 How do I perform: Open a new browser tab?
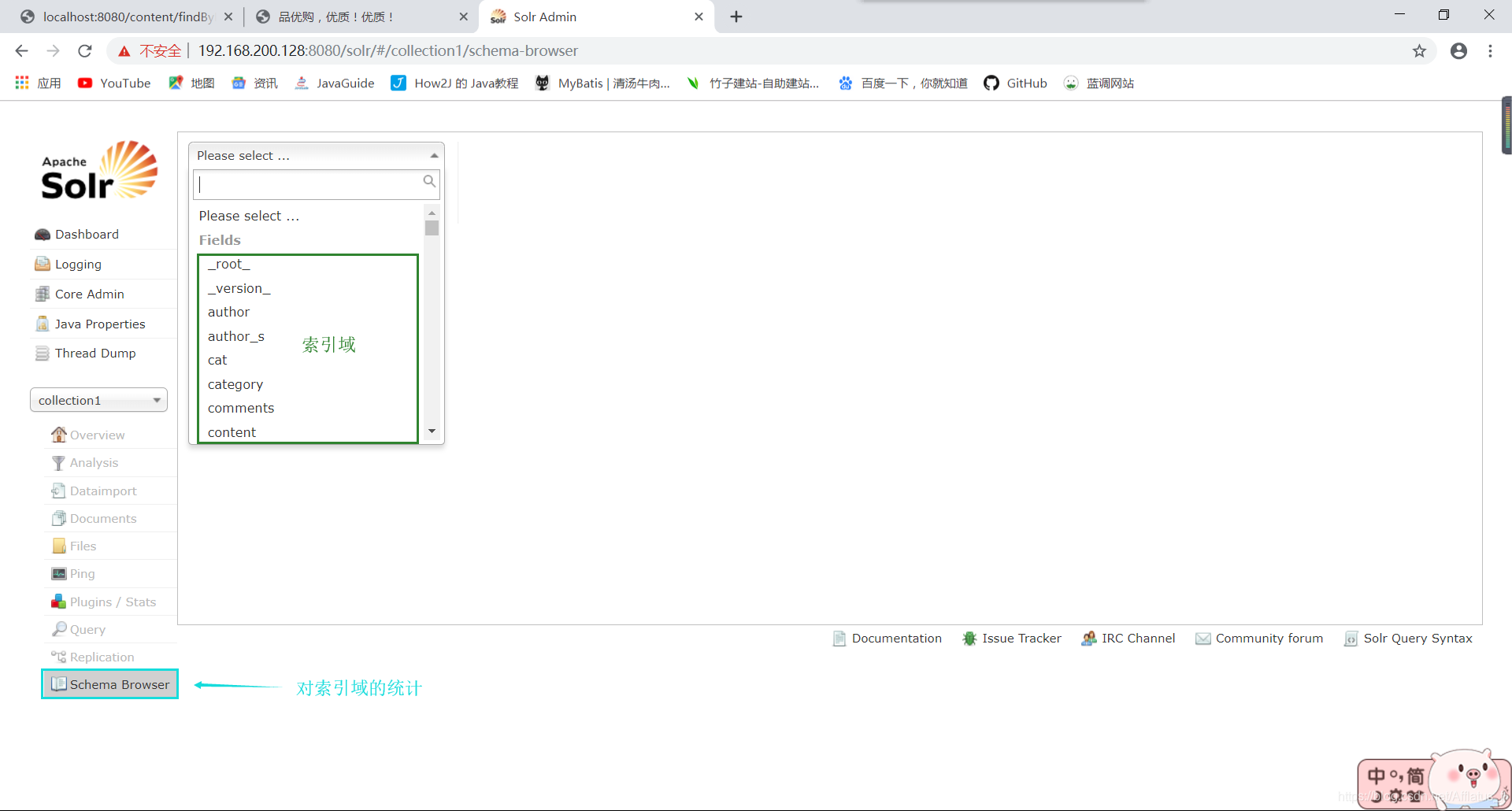tap(736, 17)
